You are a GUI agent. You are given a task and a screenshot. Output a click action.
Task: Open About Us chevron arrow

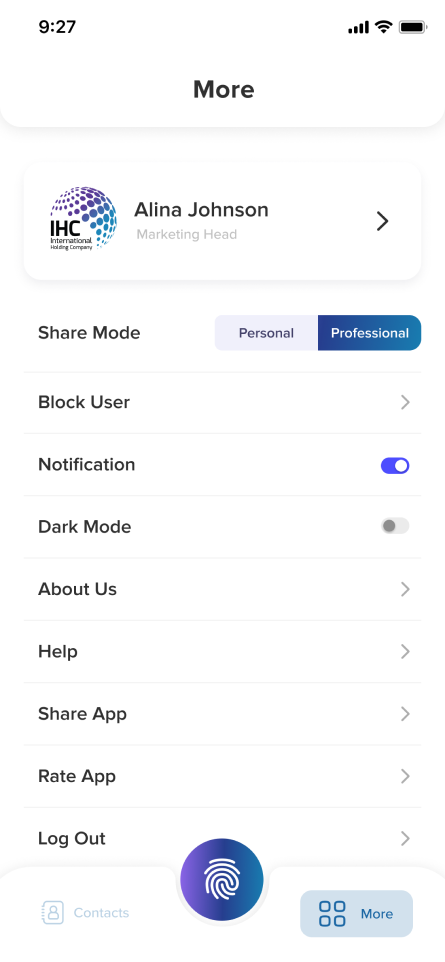[x=405, y=589]
